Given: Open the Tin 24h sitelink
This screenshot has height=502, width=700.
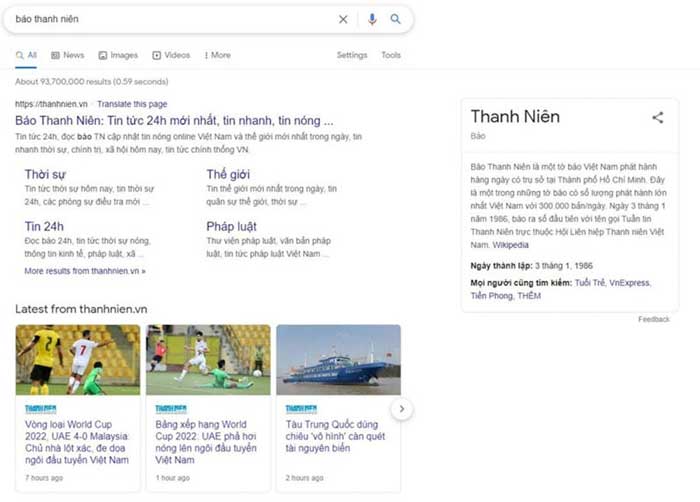Looking at the screenshot, I should pyautogui.click(x=44, y=226).
